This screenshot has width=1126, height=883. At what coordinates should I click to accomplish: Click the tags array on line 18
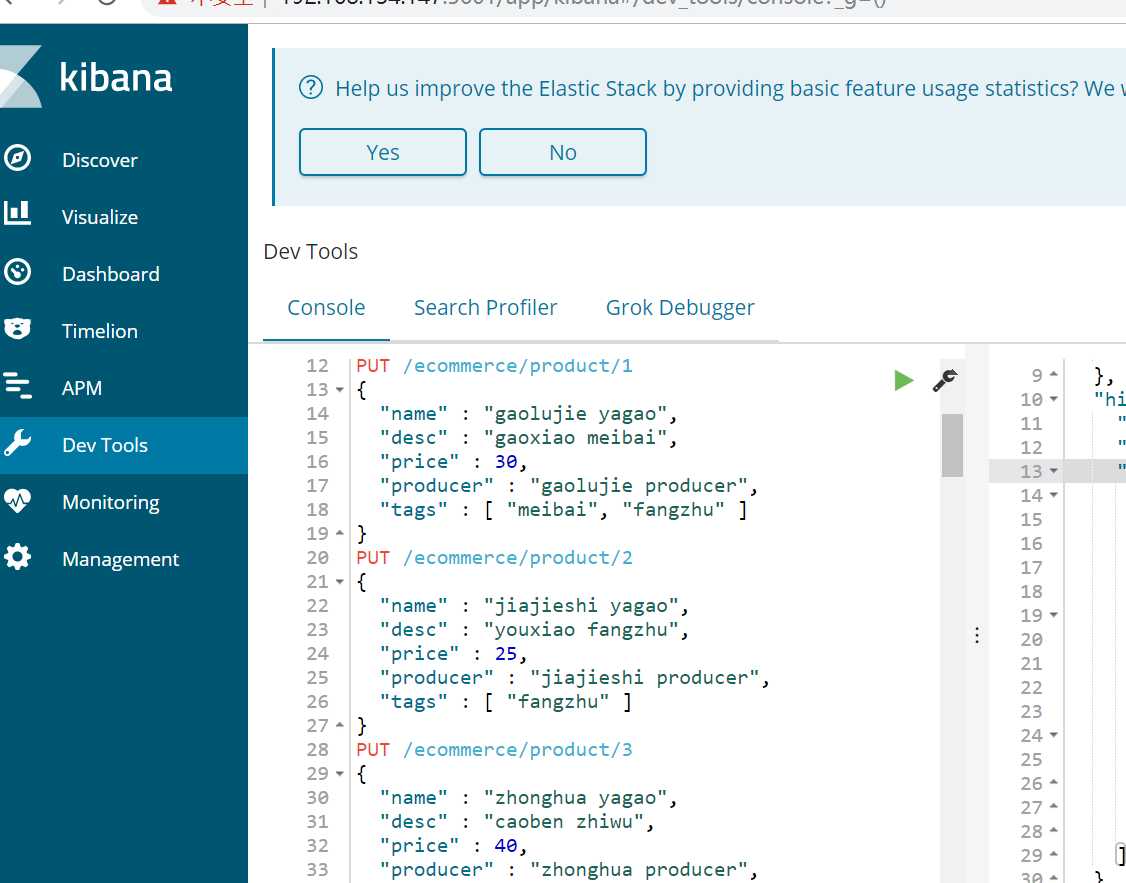(x=615, y=510)
